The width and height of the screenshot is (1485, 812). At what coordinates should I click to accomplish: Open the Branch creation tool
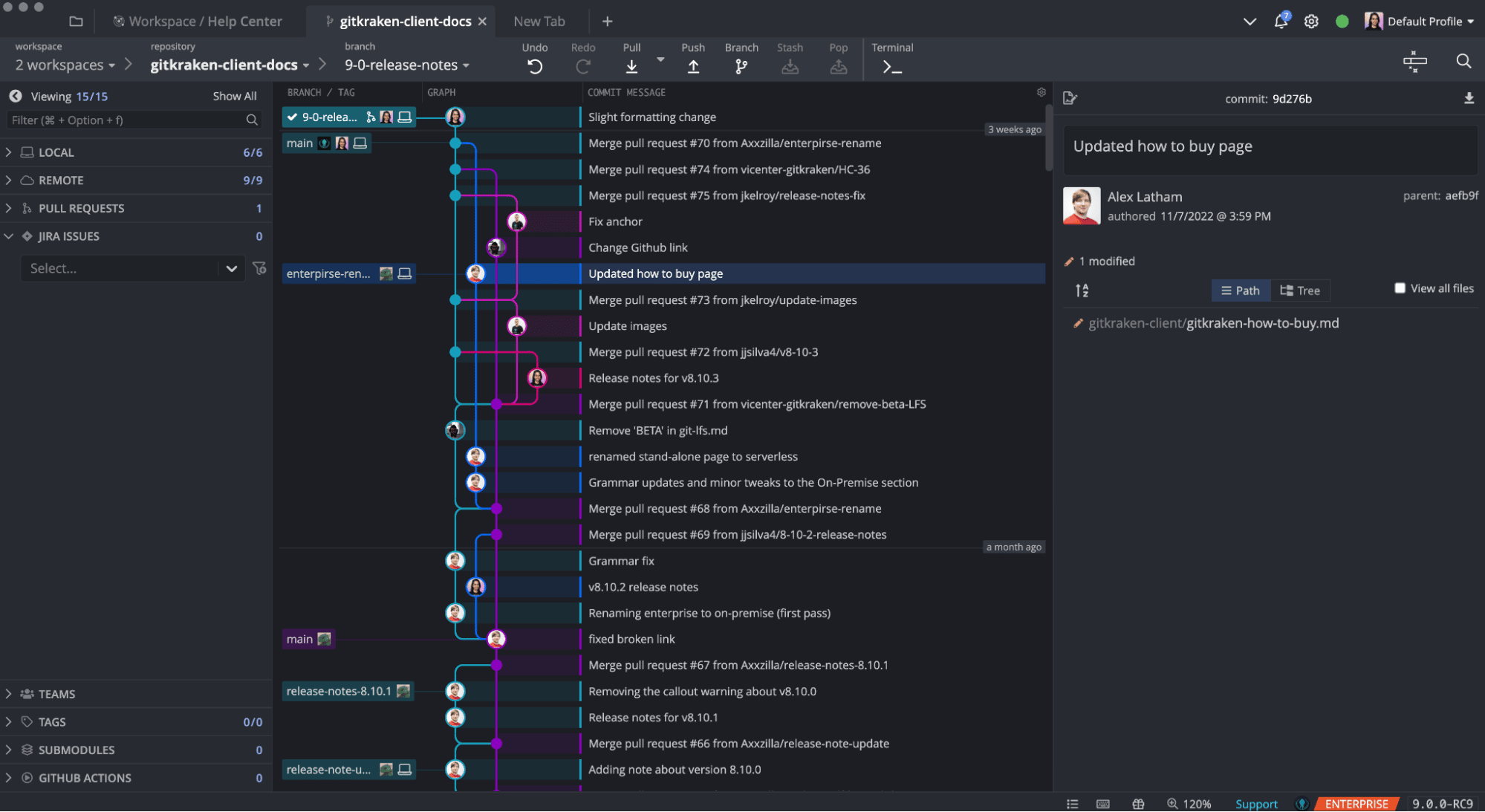741,65
